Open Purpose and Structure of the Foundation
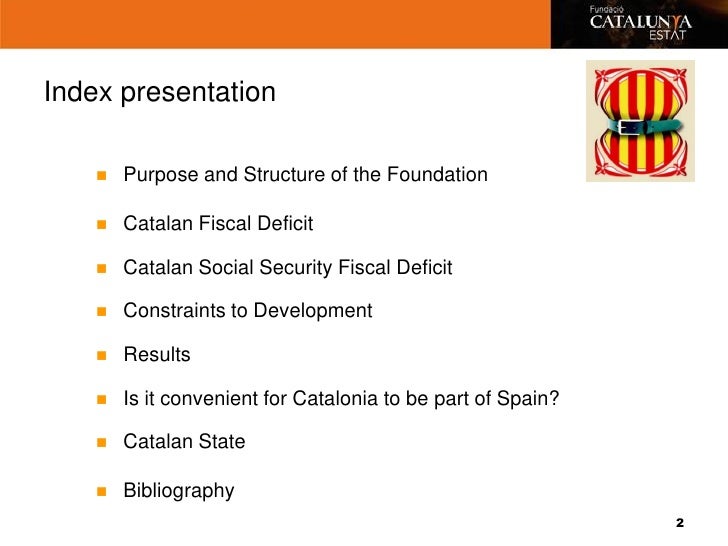This screenshot has height=546, width=728. (x=306, y=175)
